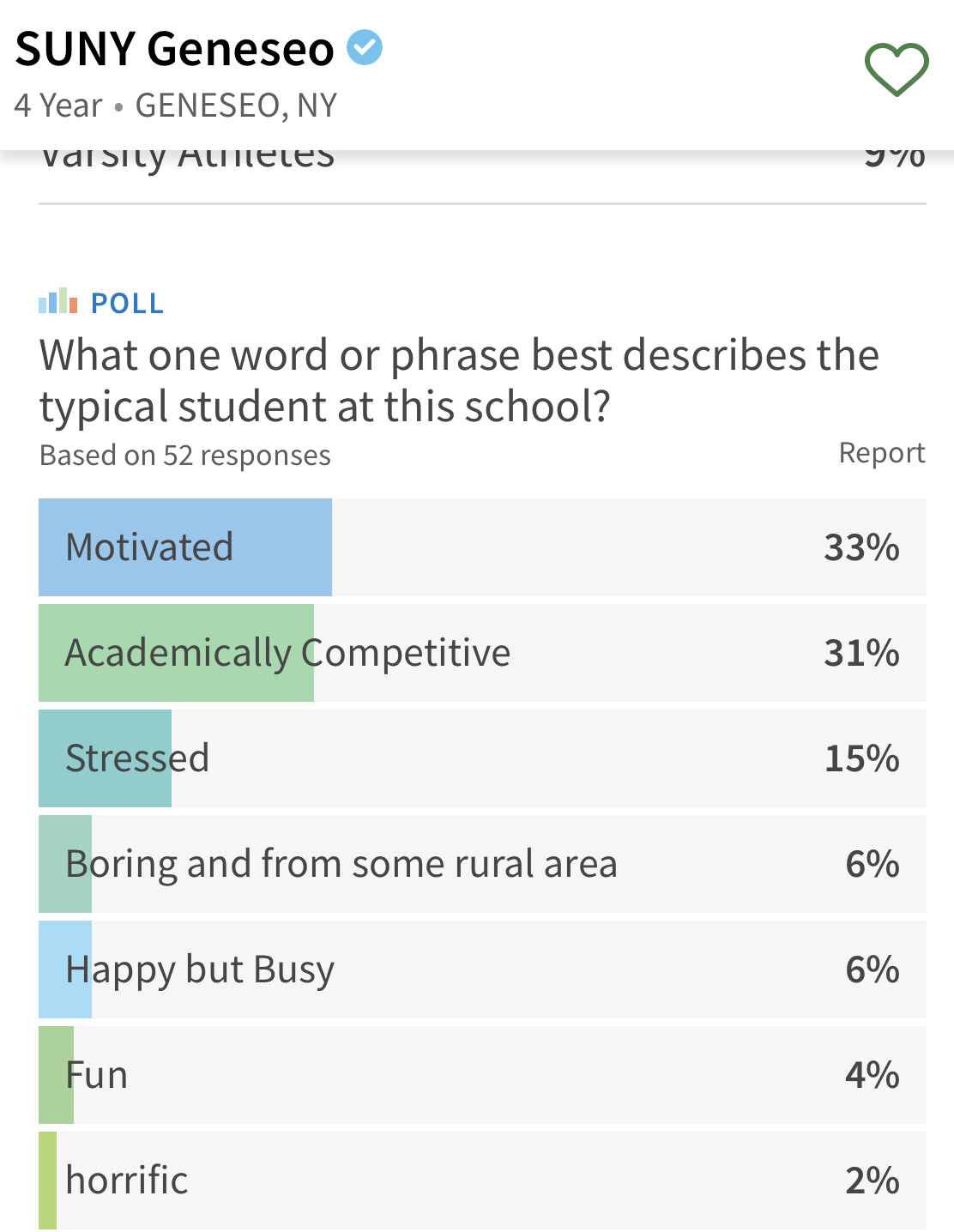Tap the heart favorite icon
The width and height of the screenshot is (954, 1232).
(897, 69)
